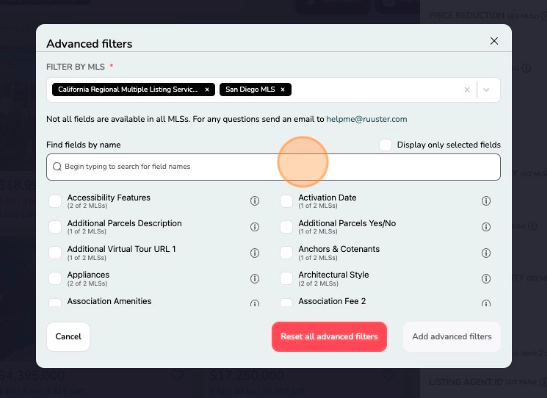Open info for Additional Parcels Yes/No
The width and height of the screenshot is (547, 398).
pos(486,227)
